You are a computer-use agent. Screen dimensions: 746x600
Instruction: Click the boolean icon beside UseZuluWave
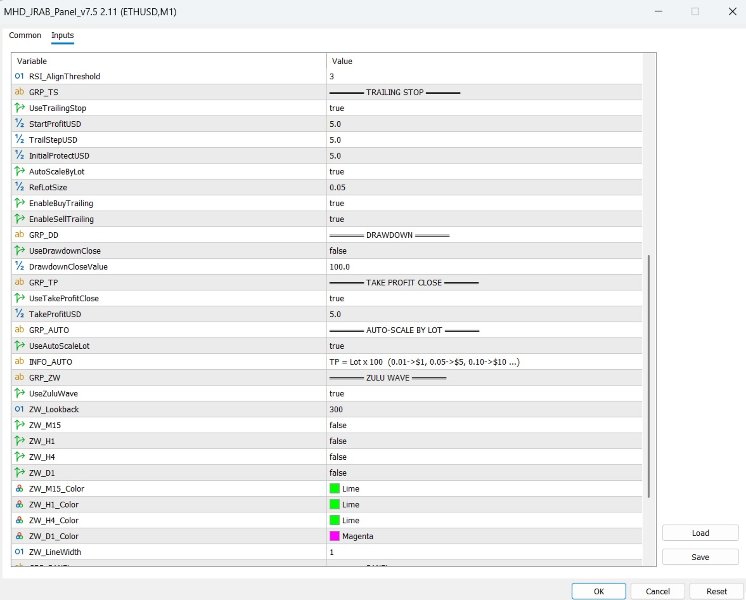click(19, 393)
